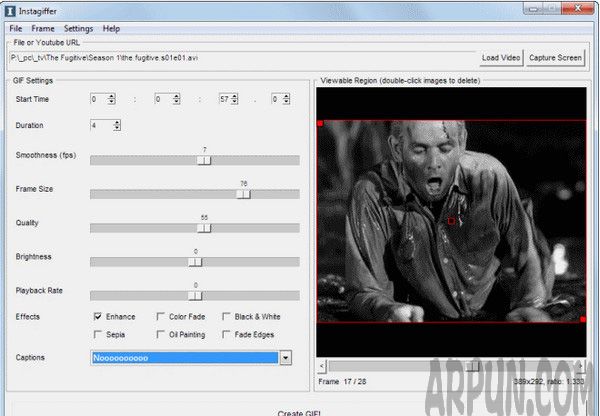
Task: Click the Load Video button
Action: pyautogui.click(x=501, y=58)
